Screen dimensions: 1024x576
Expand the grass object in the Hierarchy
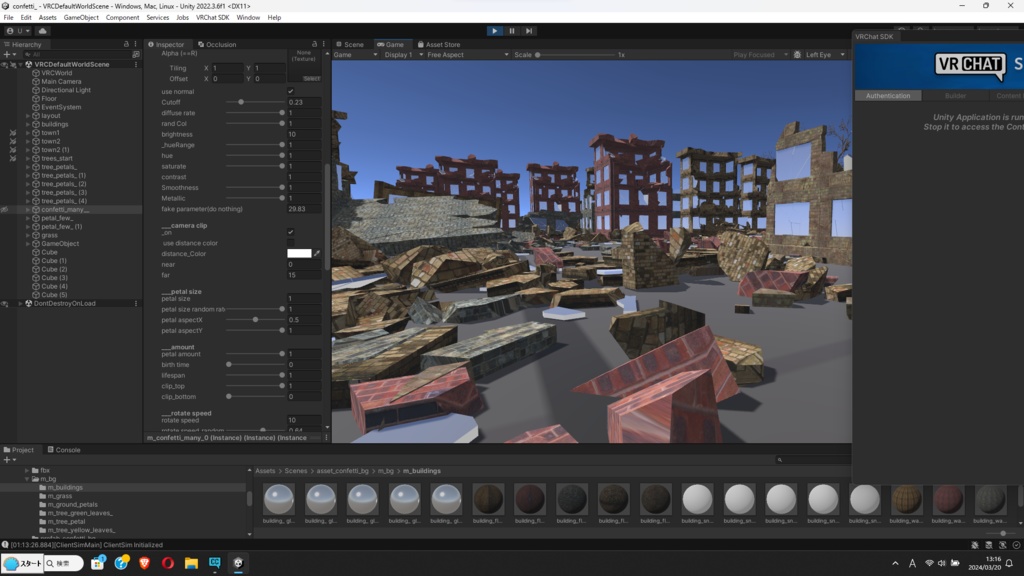click(x=27, y=235)
